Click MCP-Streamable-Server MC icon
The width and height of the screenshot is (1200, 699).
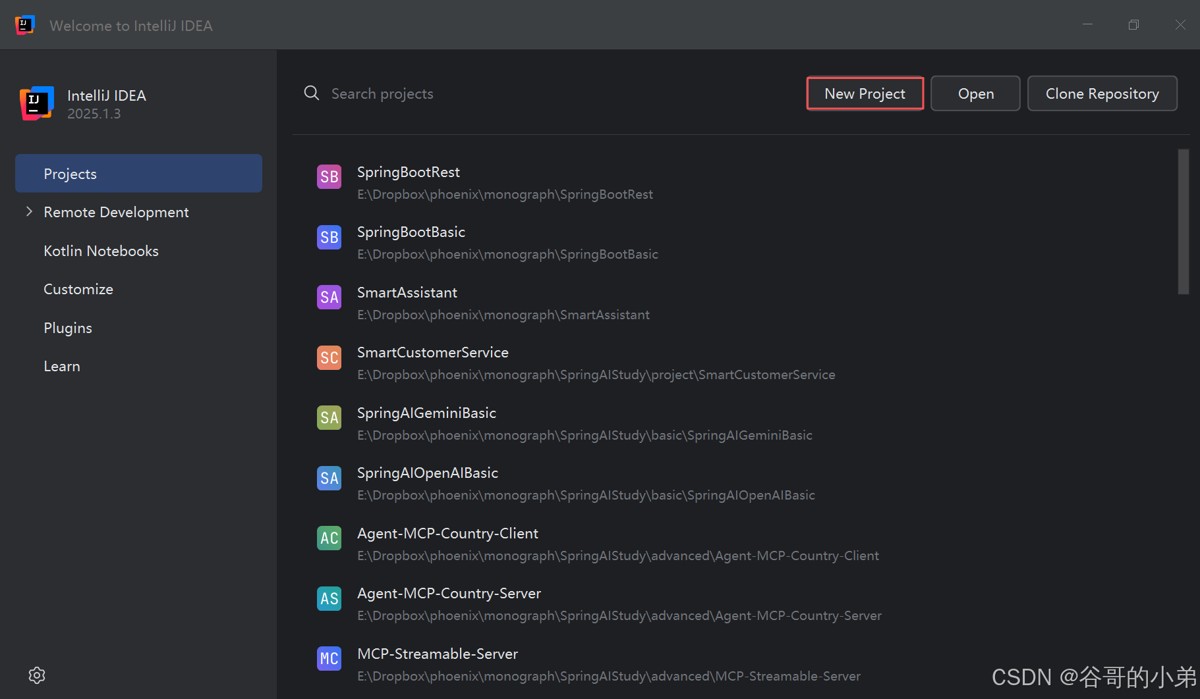pyautogui.click(x=329, y=658)
